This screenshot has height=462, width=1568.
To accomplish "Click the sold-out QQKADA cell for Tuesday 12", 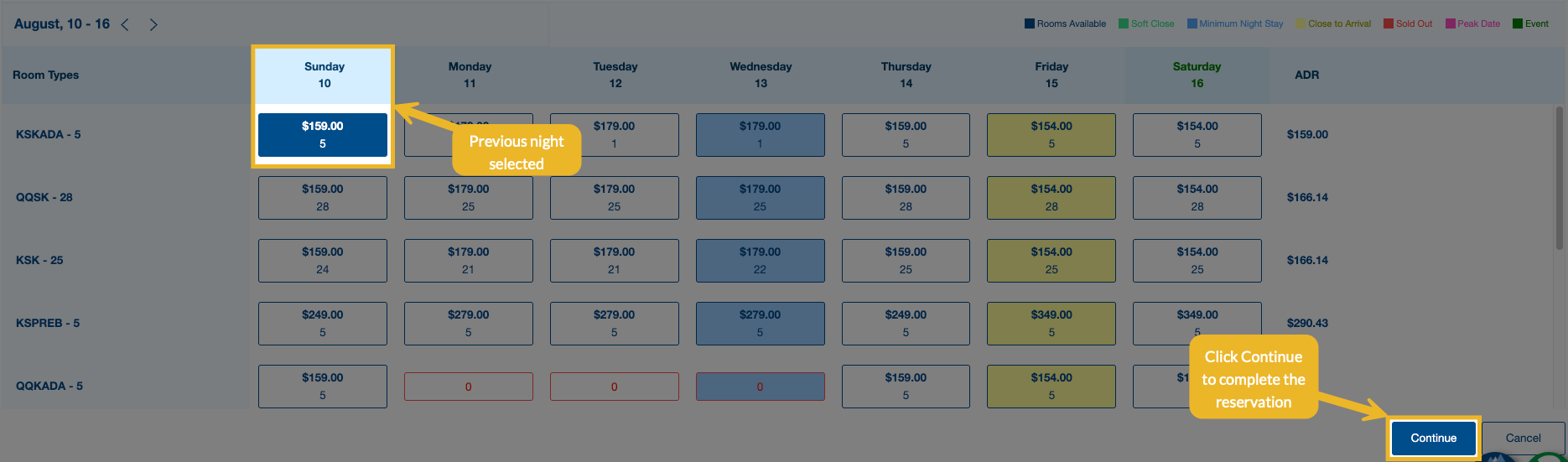I will point(614,387).
